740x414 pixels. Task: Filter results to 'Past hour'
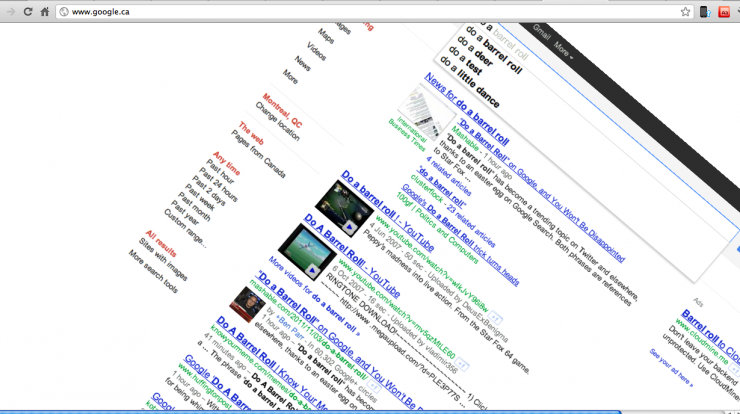click(221, 172)
